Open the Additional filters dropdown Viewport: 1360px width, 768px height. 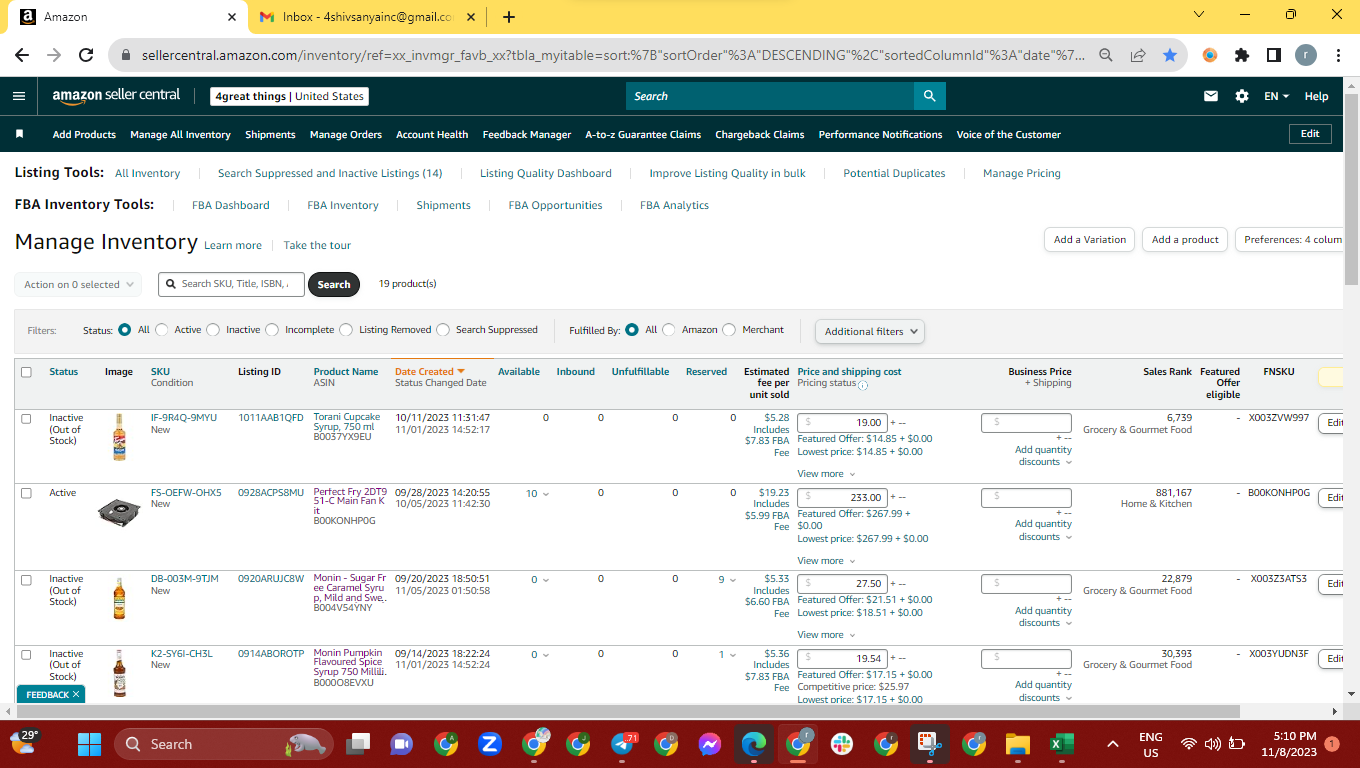[869, 331]
